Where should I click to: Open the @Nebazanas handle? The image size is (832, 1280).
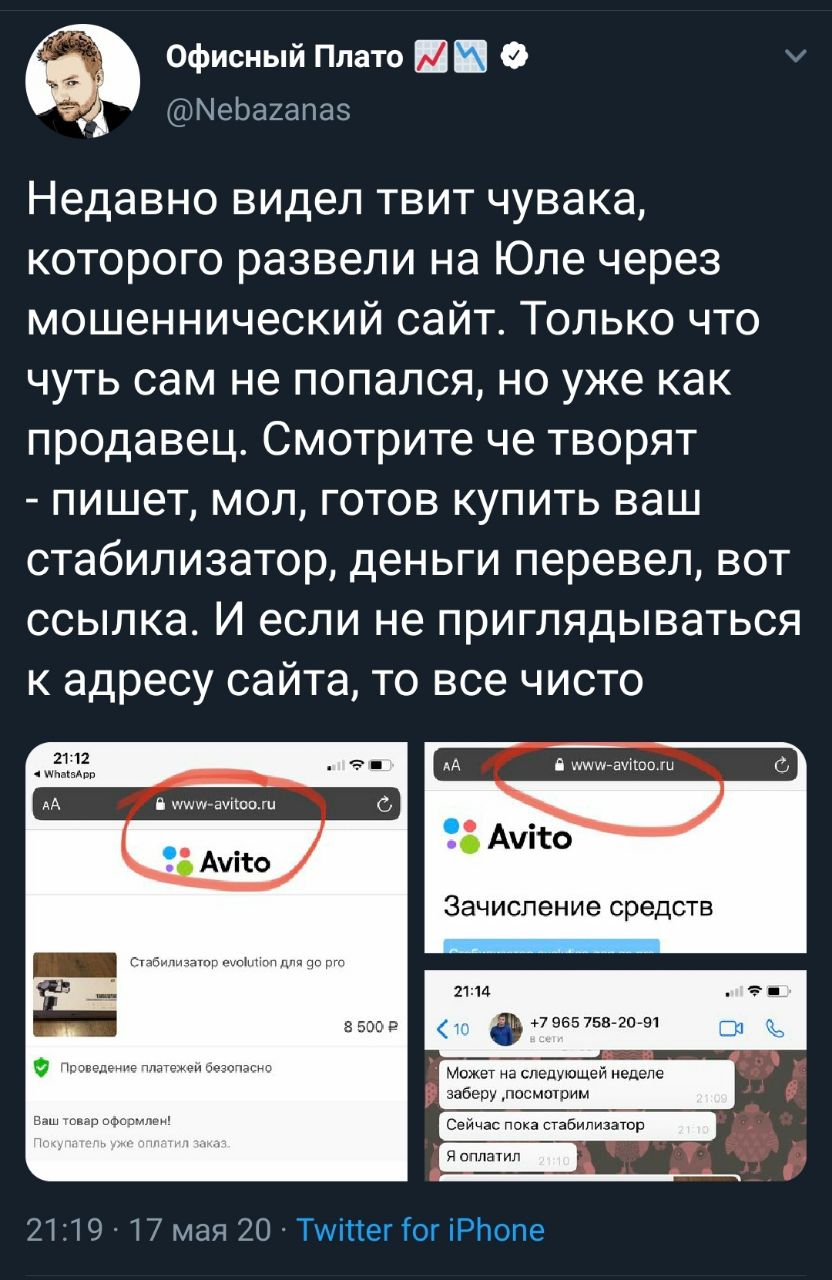click(x=259, y=108)
